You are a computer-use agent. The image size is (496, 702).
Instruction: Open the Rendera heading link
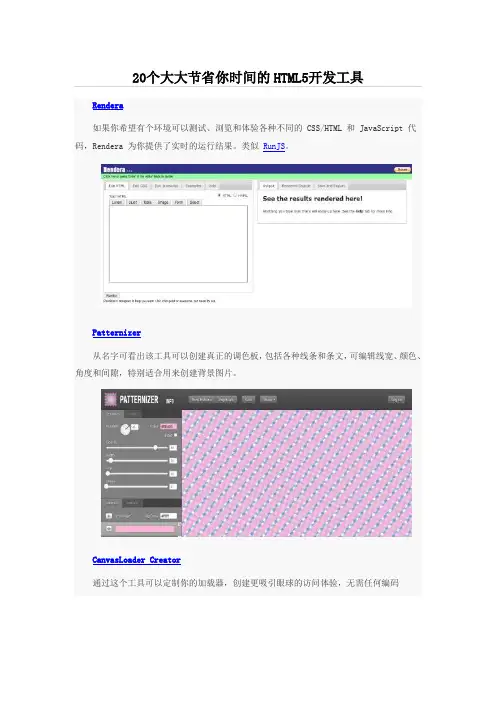click(108, 106)
